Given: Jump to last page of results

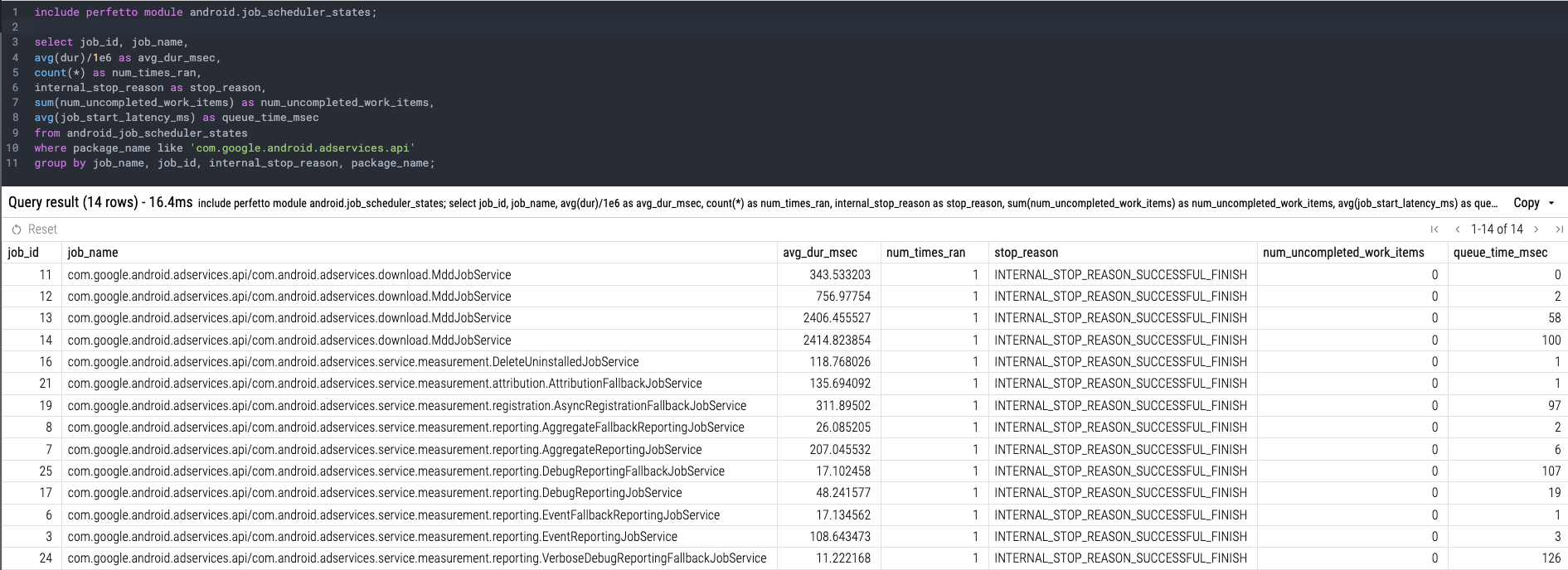Looking at the screenshot, I should coord(1558,229).
